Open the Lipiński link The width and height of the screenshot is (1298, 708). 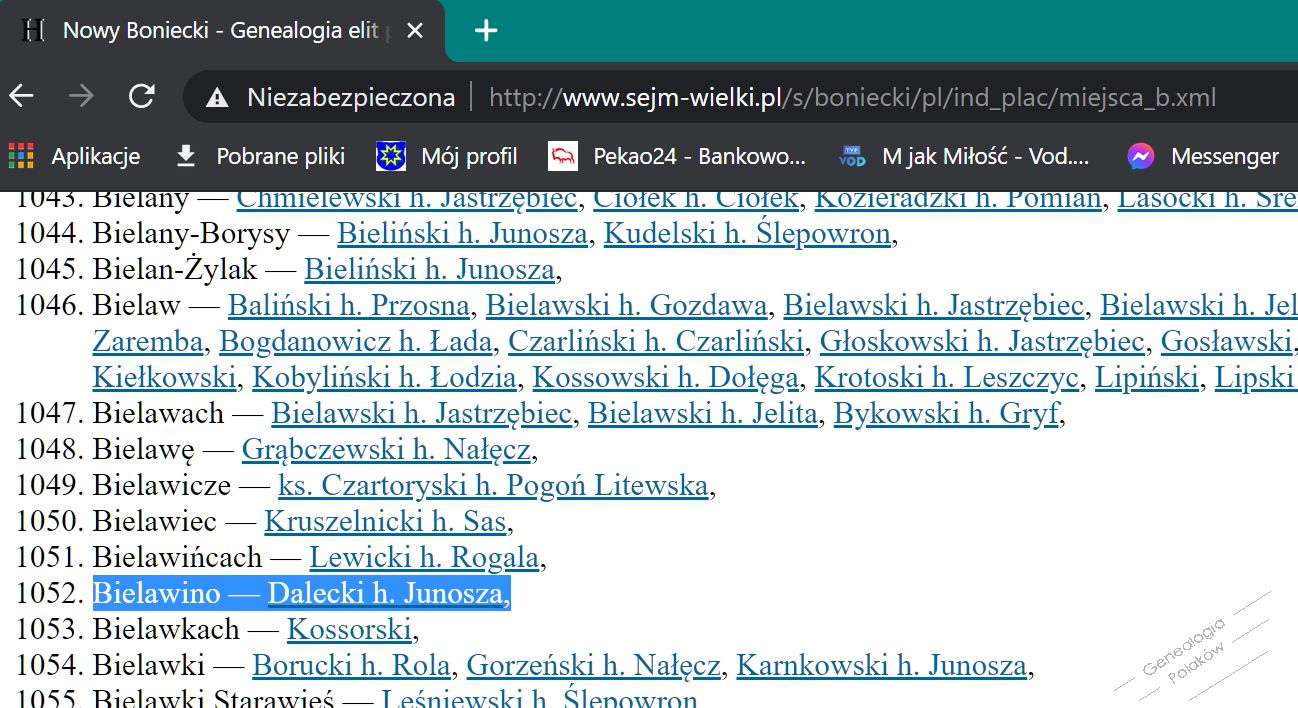click(x=1146, y=378)
